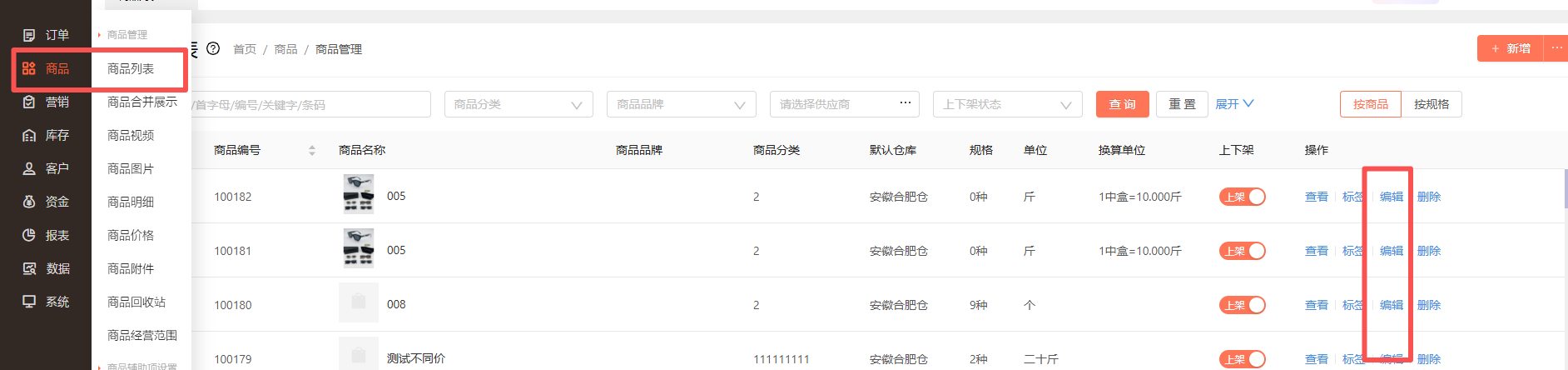Open sunglasses thumbnail for product 100182

(x=359, y=194)
